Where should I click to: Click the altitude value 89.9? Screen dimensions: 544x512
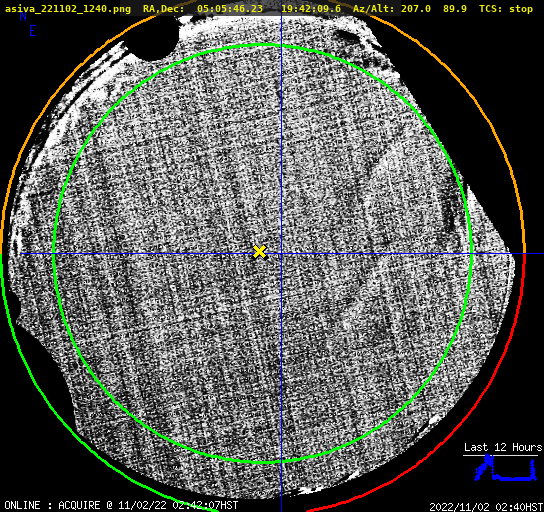(x=455, y=9)
